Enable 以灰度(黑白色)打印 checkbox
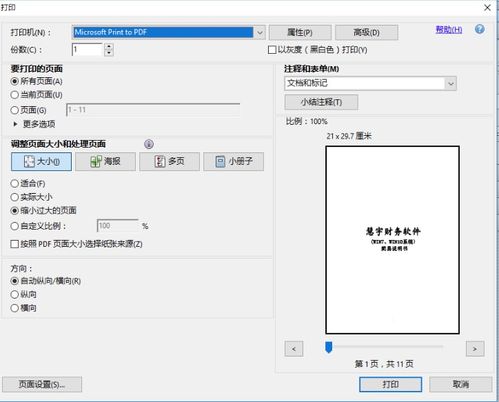Image resolution: width=499 pixels, height=402 pixels. (272, 50)
